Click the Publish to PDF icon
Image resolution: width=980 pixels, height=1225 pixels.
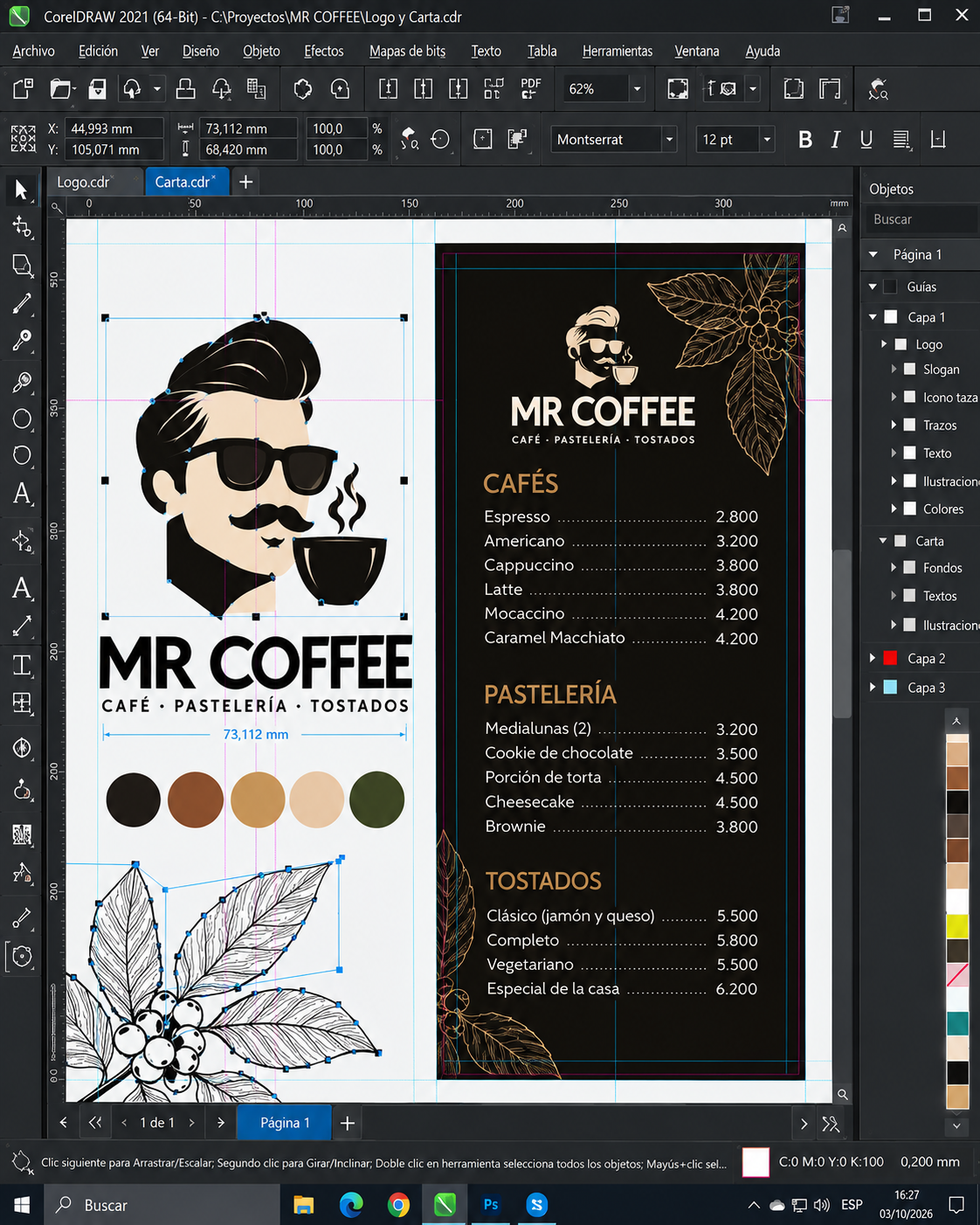point(530,89)
